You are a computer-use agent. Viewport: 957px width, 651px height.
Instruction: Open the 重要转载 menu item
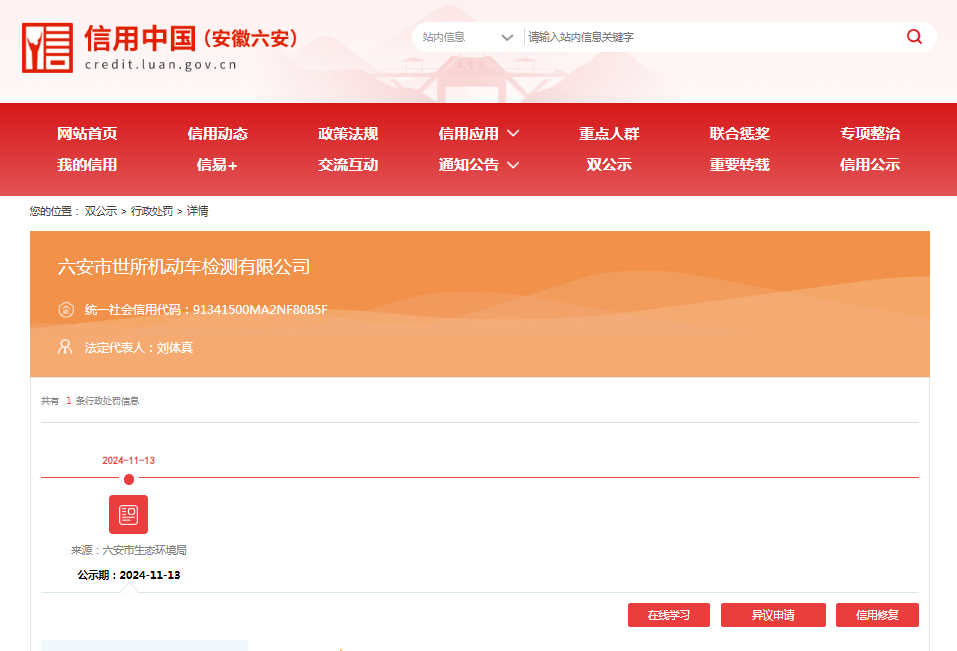(739, 165)
